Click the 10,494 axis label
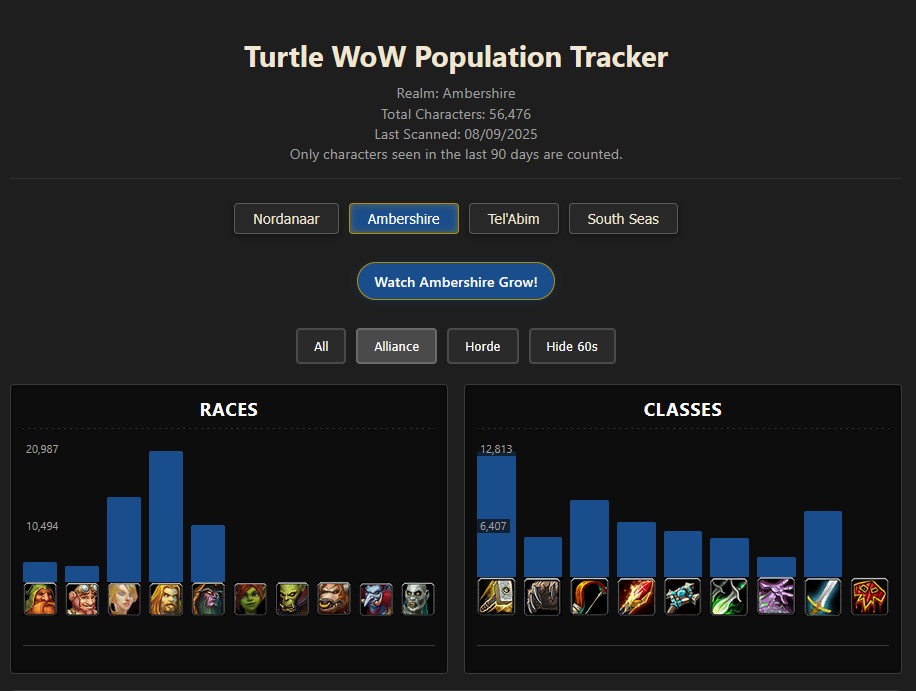Screen dimensions: 916x691 42,526
